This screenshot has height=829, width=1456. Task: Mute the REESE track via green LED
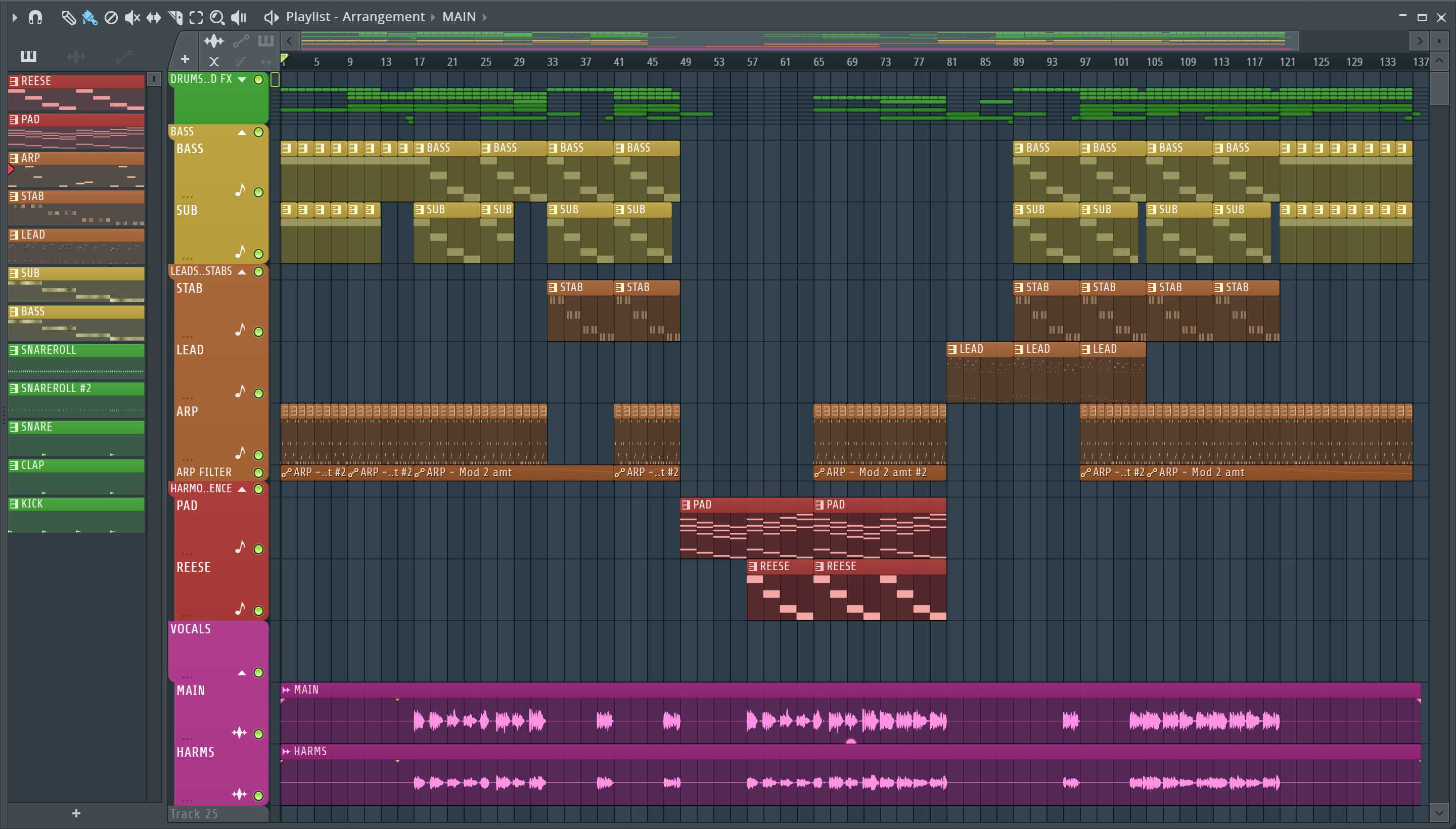258,611
